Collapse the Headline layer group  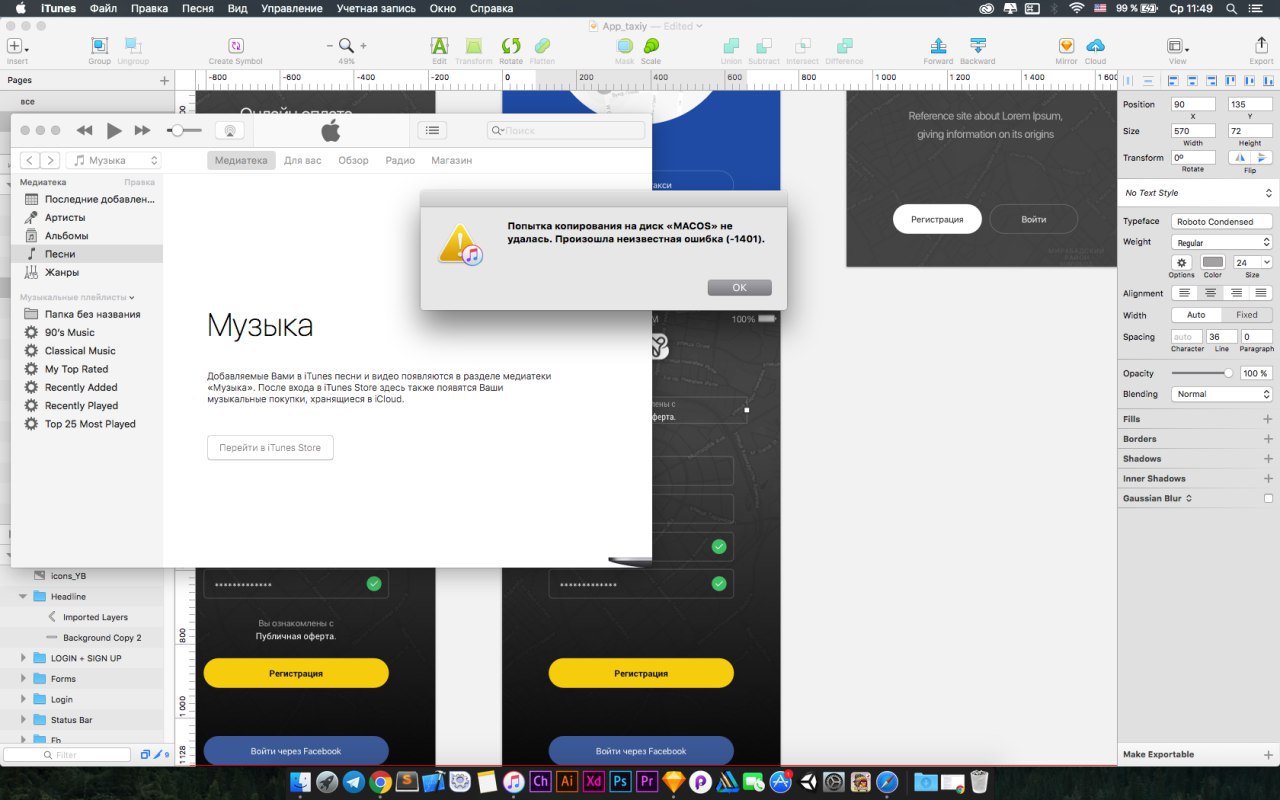[23, 597]
